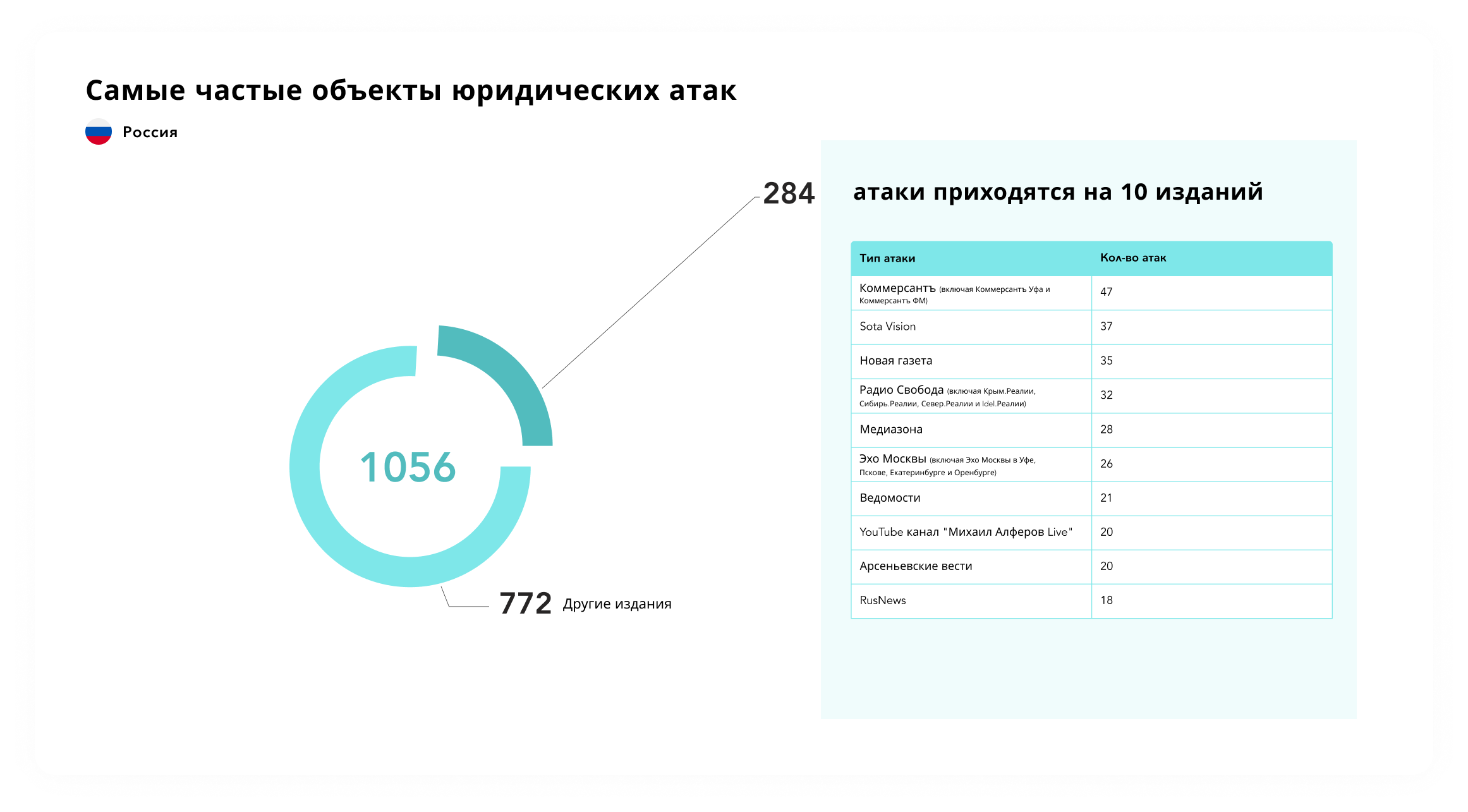The width and height of the screenshot is (1468, 812).
Task: Click the value "20" for Арсеньевские вести
Action: (1106, 566)
